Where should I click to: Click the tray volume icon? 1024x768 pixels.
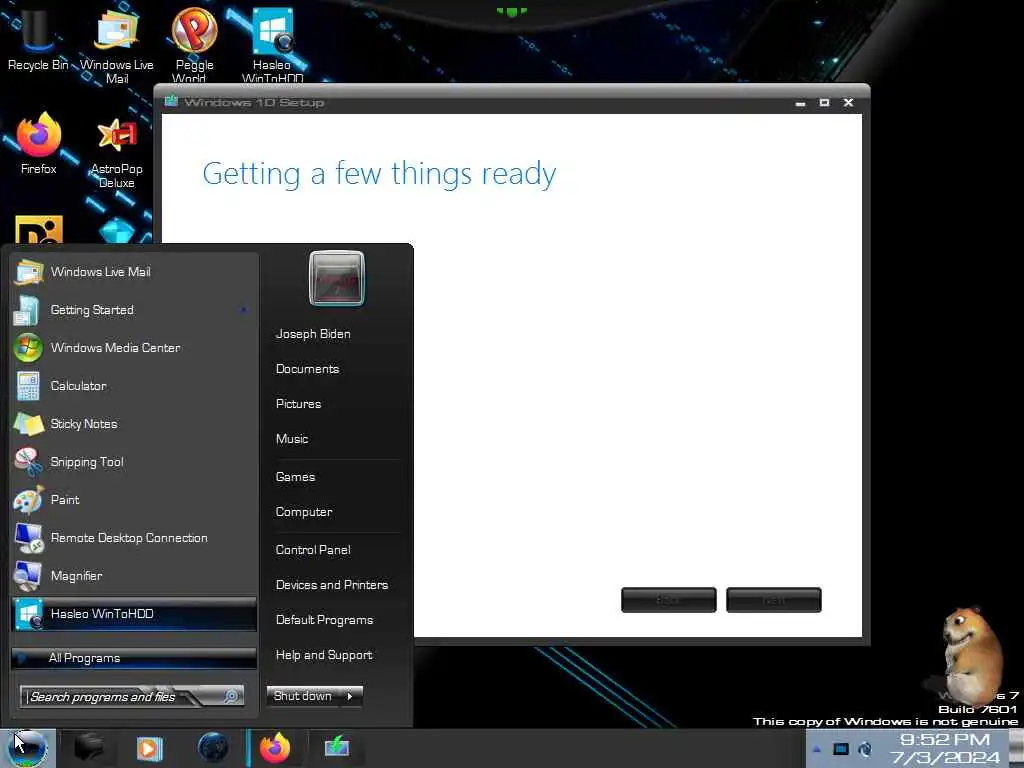(x=865, y=749)
